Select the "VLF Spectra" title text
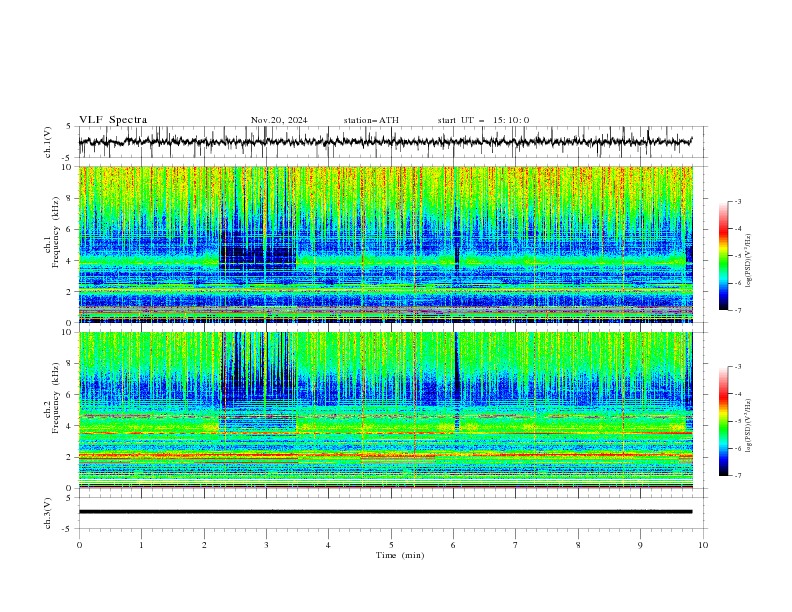 click(x=113, y=120)
